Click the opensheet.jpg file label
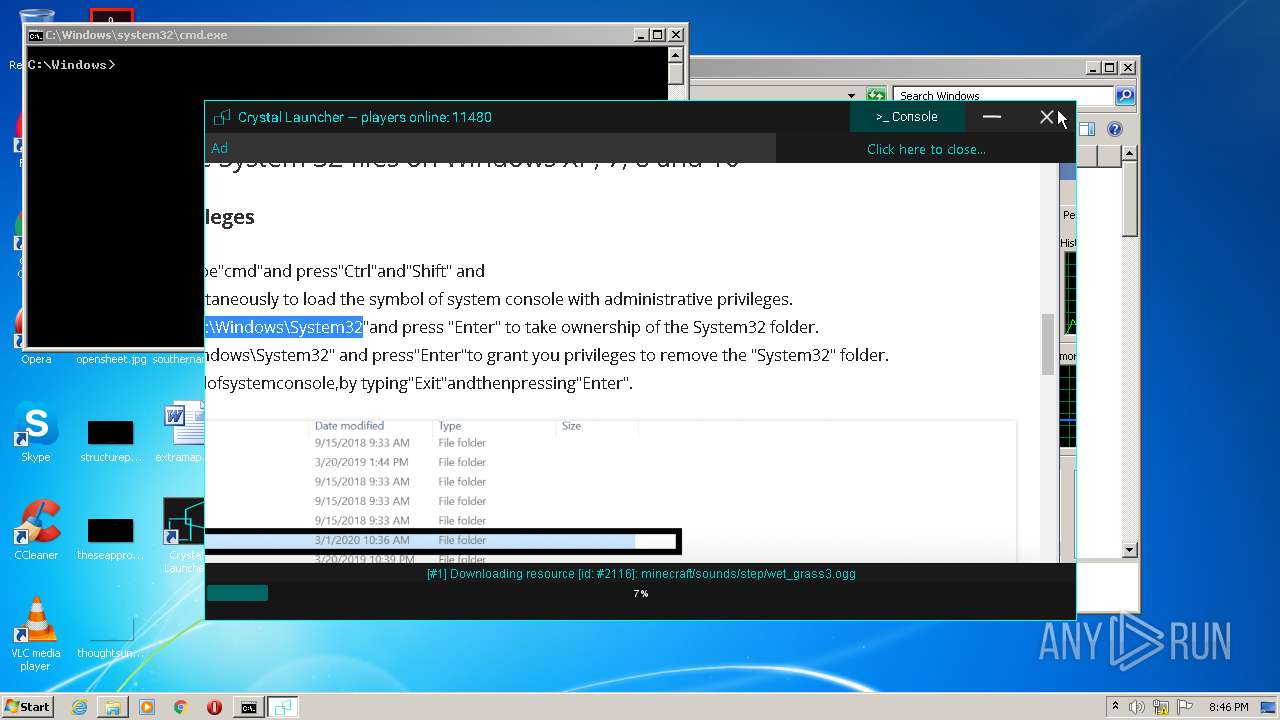The width and height of the screenshot is (1280, 720). pos(111,359)
